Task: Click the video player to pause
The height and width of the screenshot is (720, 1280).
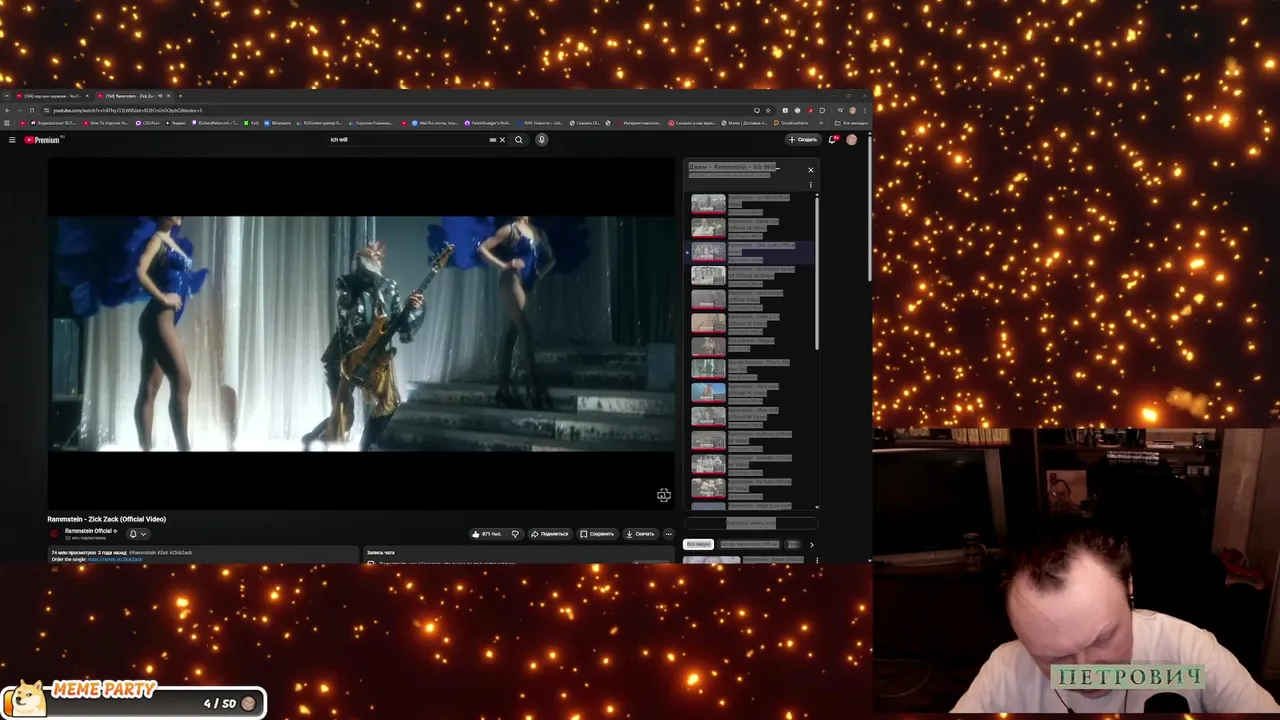Action: [361, 333]
